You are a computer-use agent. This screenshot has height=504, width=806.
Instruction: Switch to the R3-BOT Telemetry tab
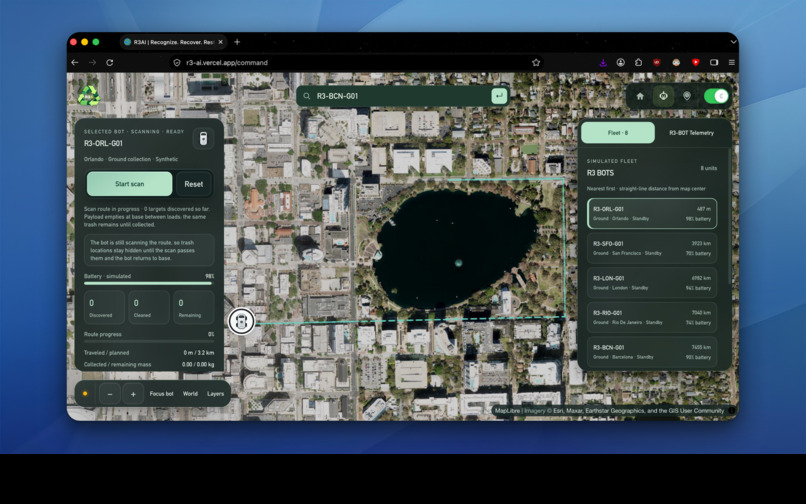tap(691, 133)
